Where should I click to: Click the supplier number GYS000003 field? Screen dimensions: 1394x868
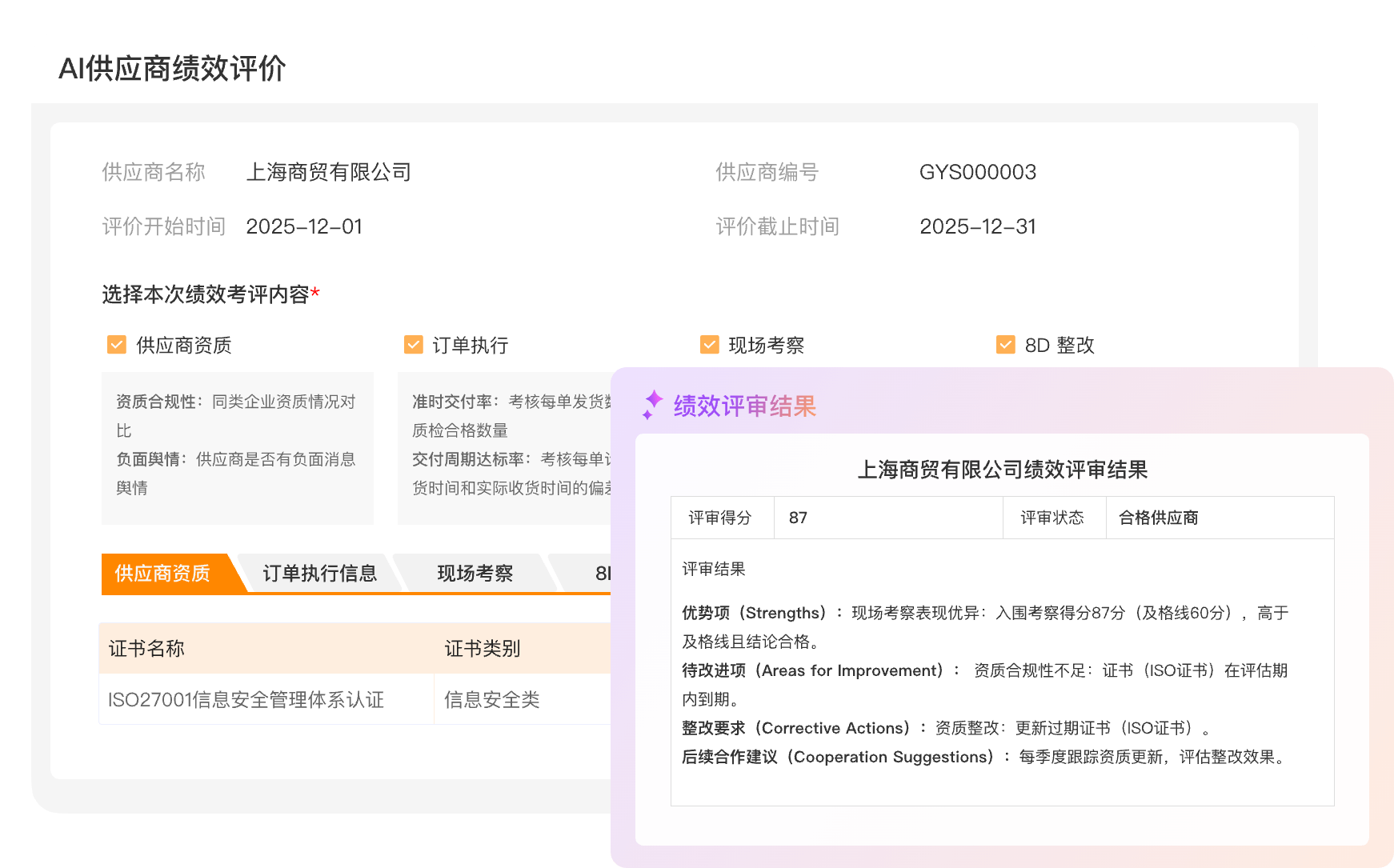977,172
